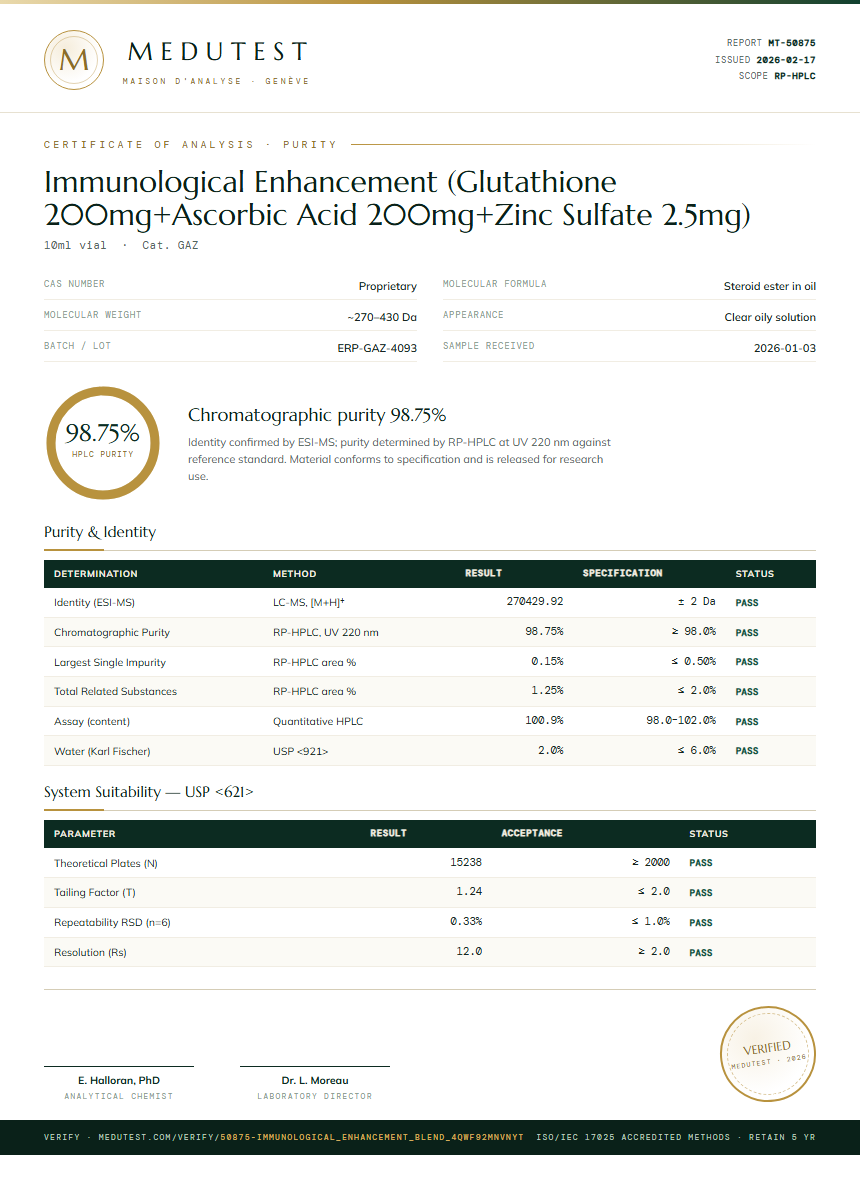Click the ACCEPTANCE column header

[531, 834]
